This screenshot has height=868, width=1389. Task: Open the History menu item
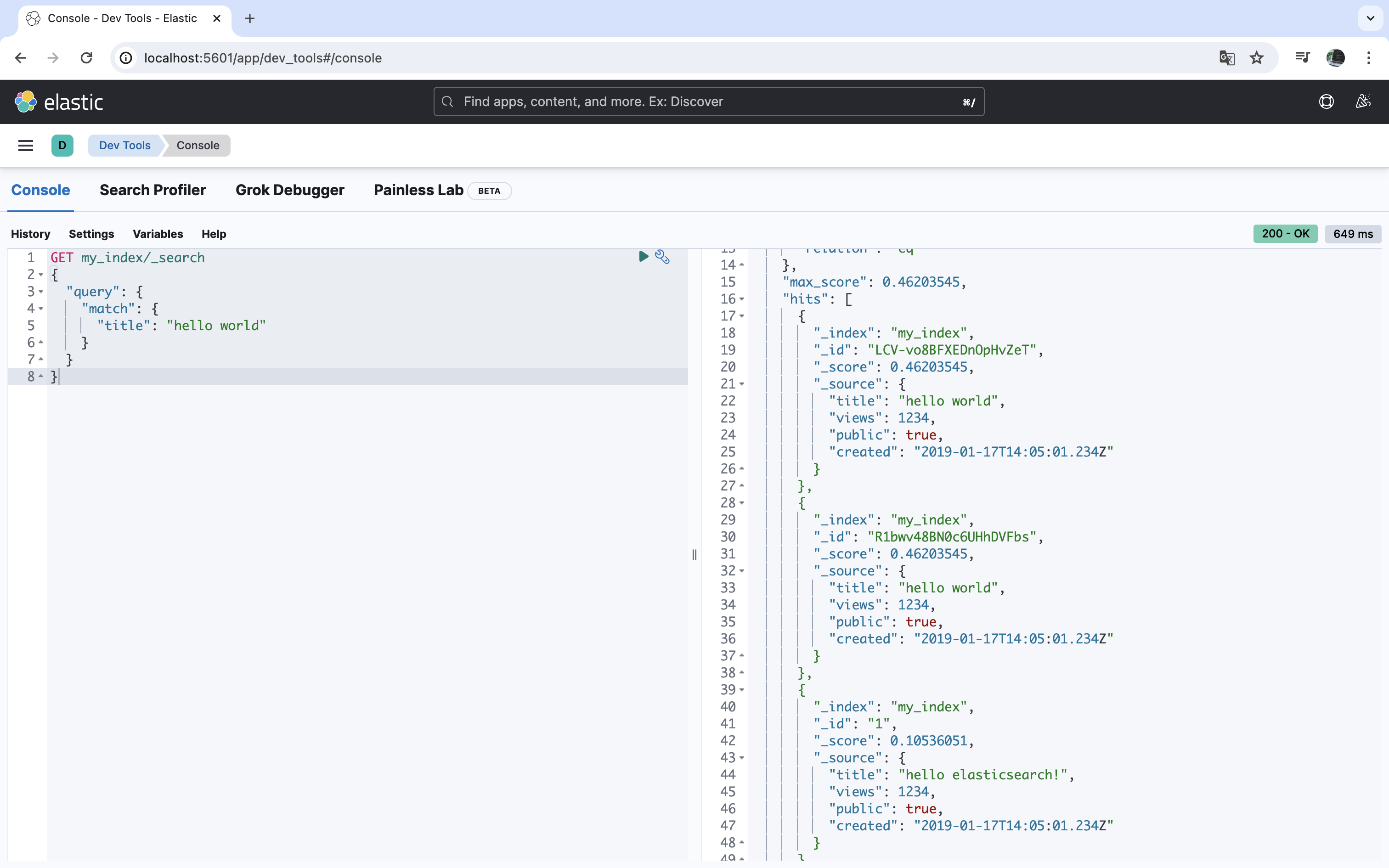(30, 234)
